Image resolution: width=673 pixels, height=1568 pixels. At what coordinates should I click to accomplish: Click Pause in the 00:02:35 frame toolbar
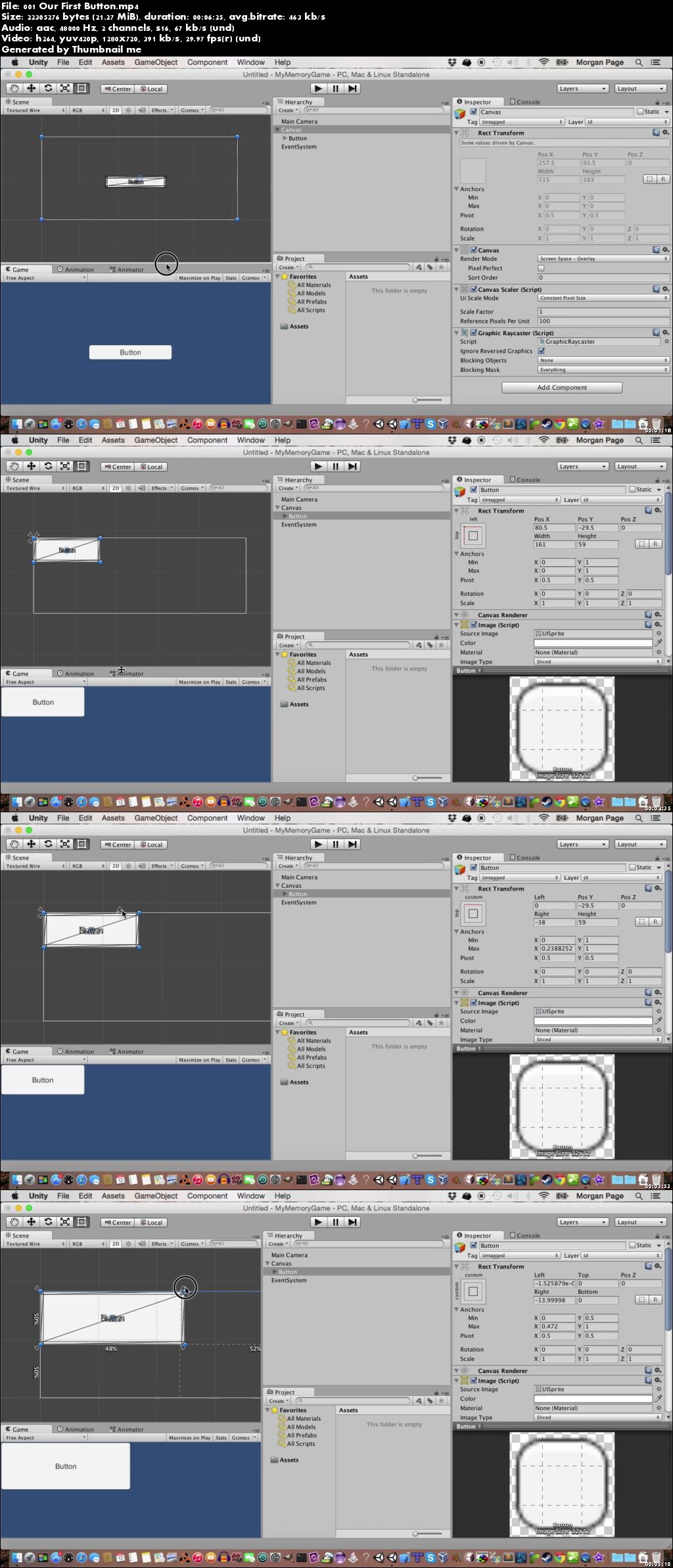(335, 466)
